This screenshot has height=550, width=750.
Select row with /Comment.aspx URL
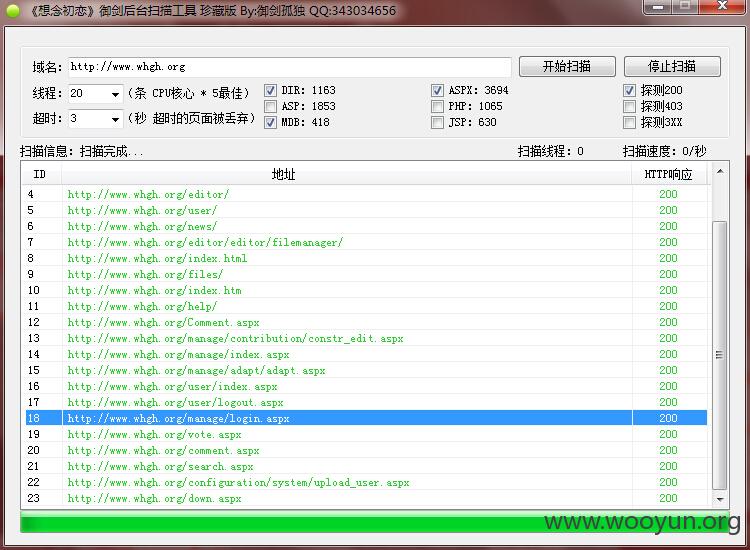click(x=366, y=322)
